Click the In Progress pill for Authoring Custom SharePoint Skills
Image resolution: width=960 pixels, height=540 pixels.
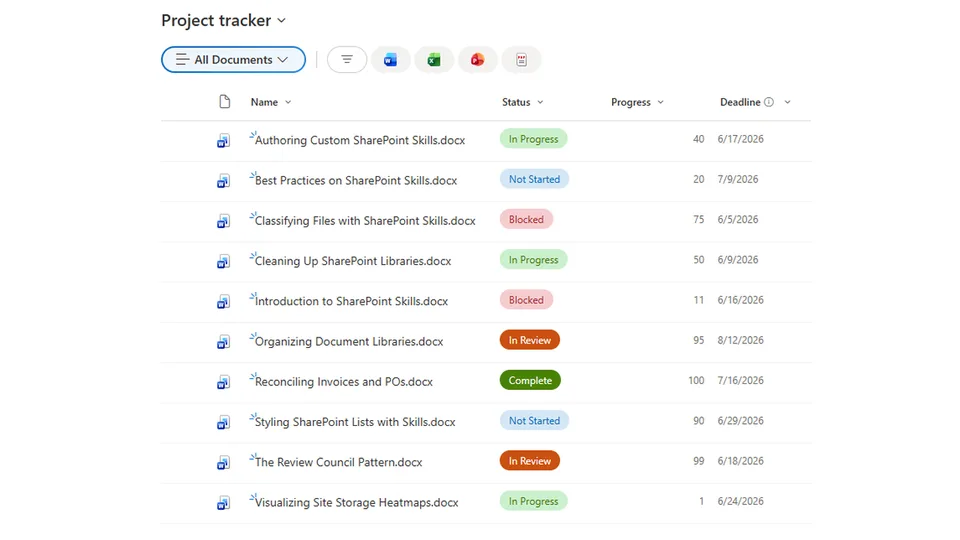(x=533, y=139)
